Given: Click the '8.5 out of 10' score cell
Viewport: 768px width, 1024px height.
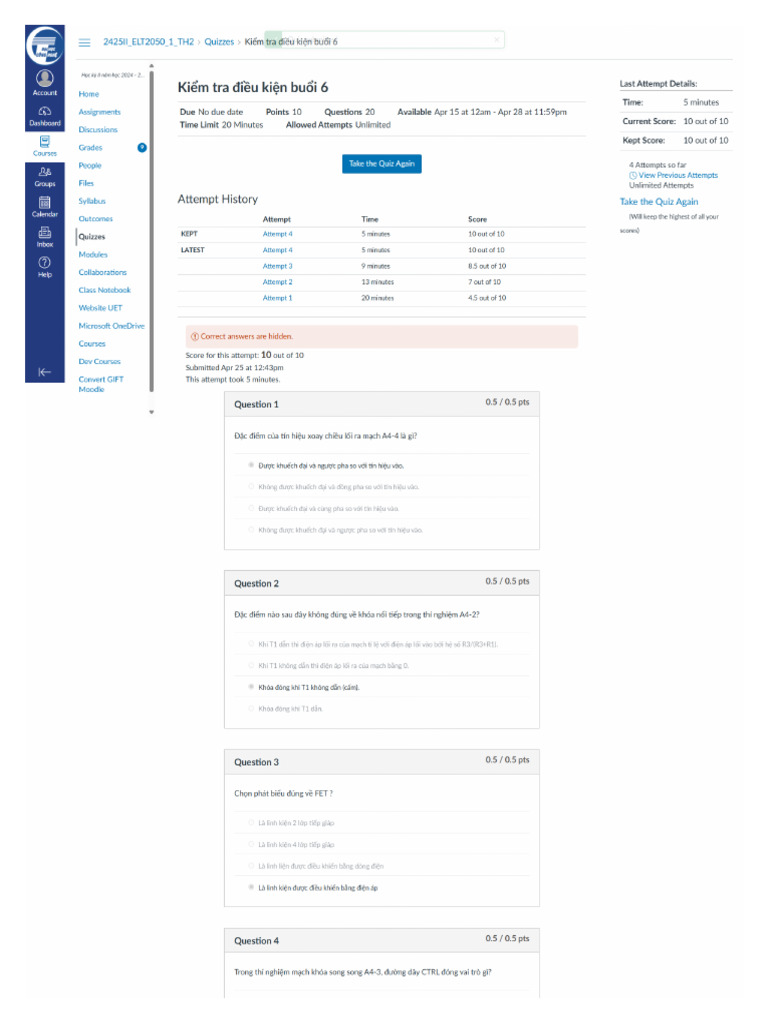Looking at the screenshot, I should tap(487, 266).
